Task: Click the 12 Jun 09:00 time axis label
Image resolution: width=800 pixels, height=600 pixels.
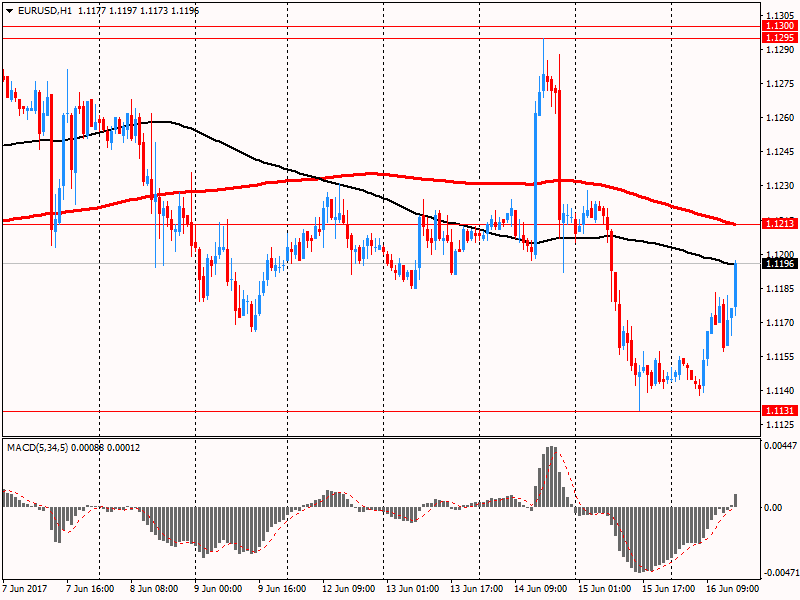Action: (348, 589)
